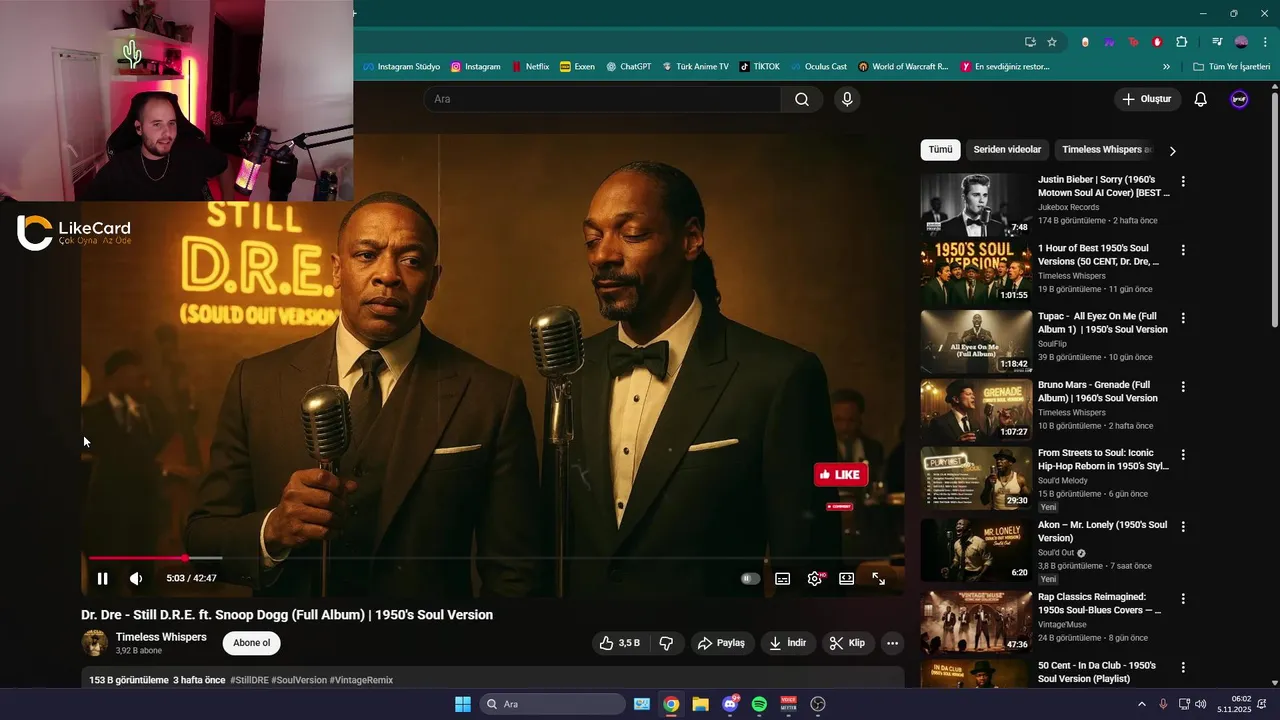Open File Explorer from the taskbar

click(700, 704)
